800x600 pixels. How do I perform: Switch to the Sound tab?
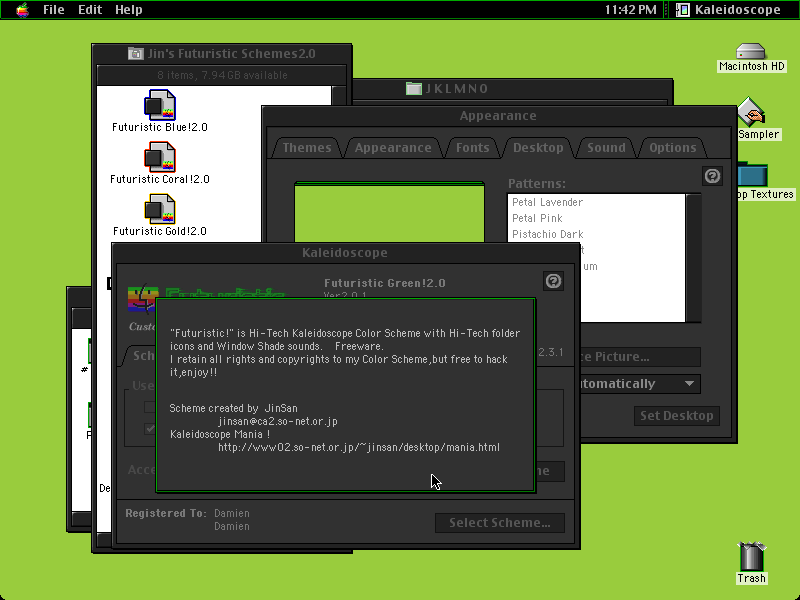(x=606, y=148)
